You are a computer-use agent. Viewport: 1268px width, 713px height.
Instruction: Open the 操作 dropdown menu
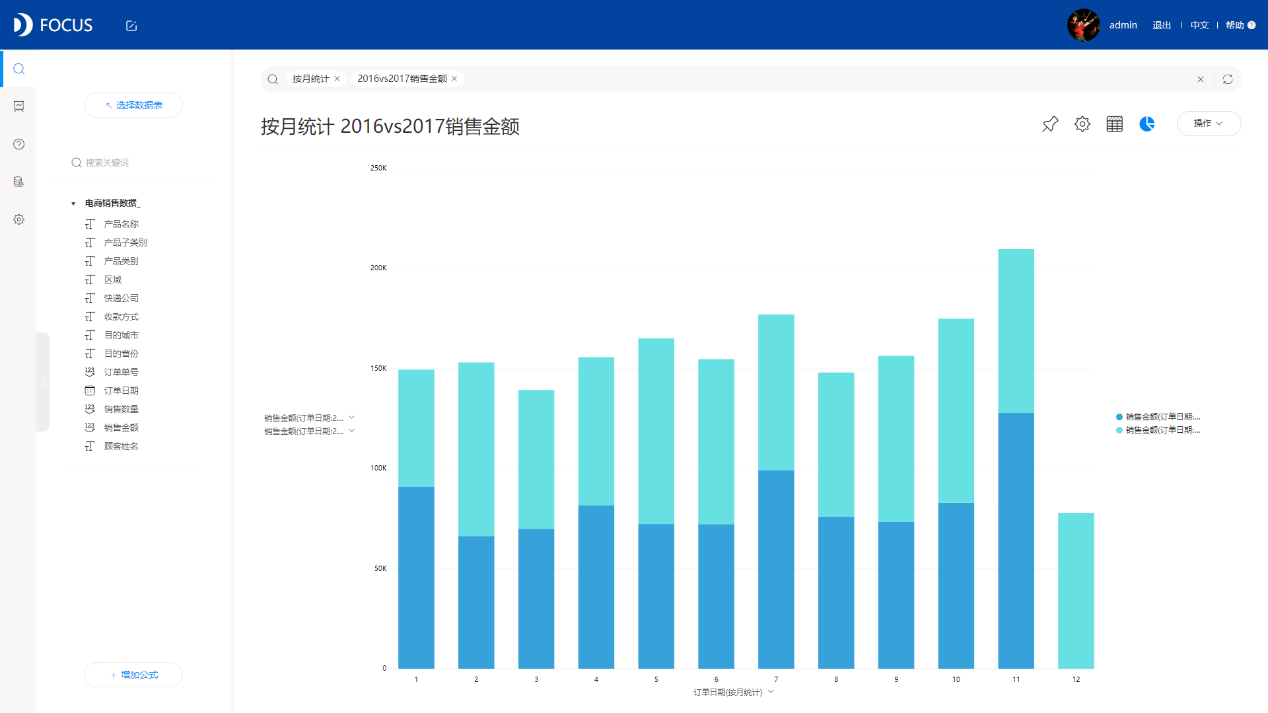1209,123
